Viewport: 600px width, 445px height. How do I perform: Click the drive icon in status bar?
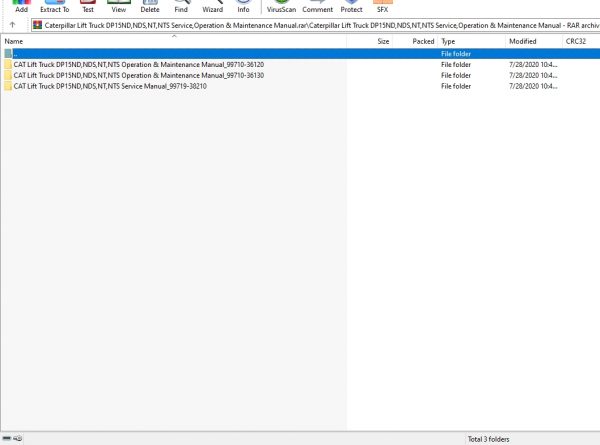7,438
